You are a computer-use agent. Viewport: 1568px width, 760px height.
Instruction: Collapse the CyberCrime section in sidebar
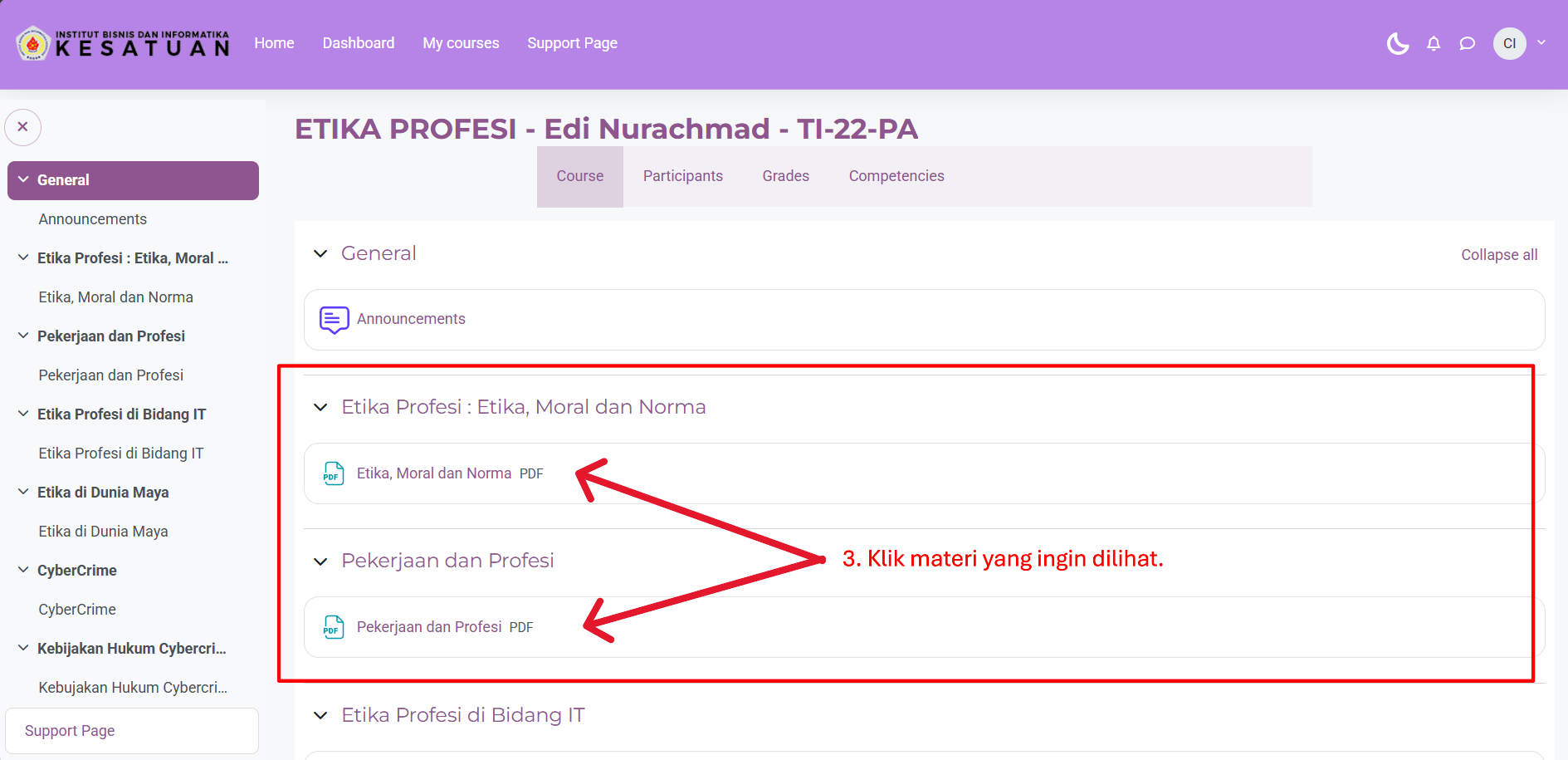pyautogui.click(x=23, y=570)
